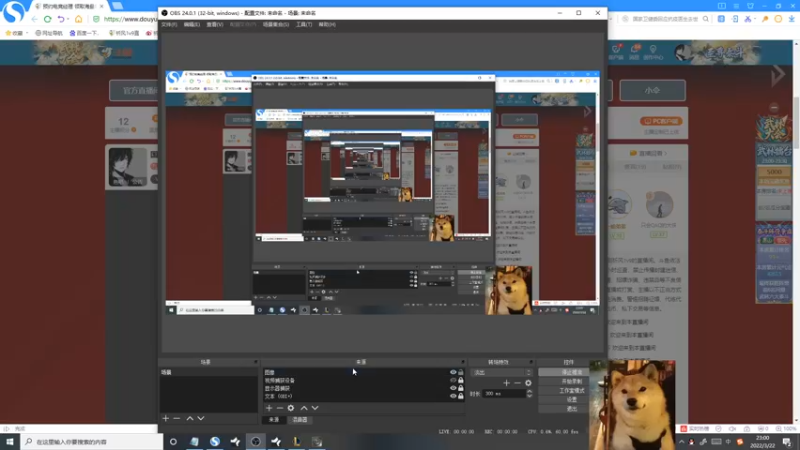Image resolution: width=800 pixels, height=450 pixels.
Task: Open the Scene Transitions dock options corner icon
Action: [x=531, y=362]
